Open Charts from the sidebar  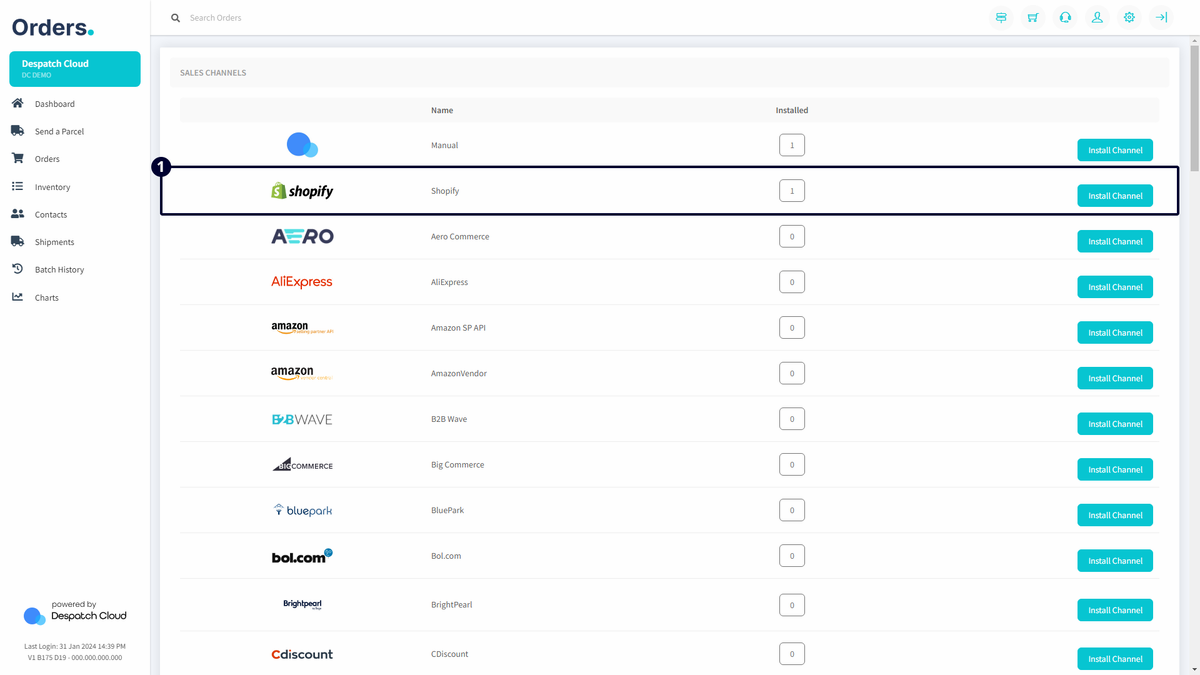[x=46, y=298]
